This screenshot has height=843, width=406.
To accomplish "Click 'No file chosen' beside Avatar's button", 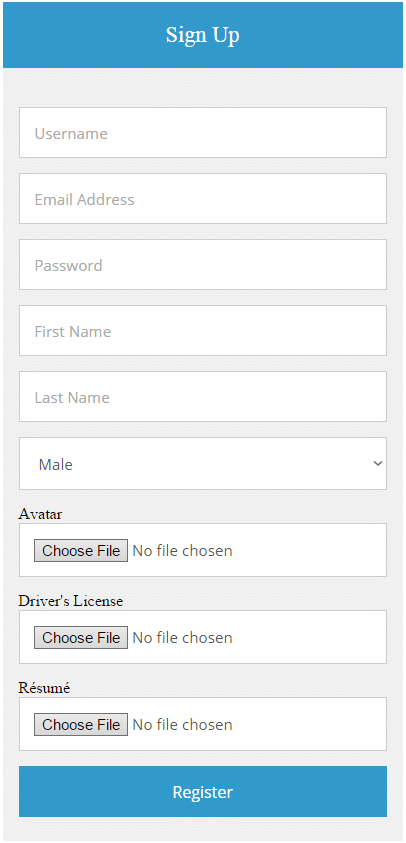I will tap(182, 551).
